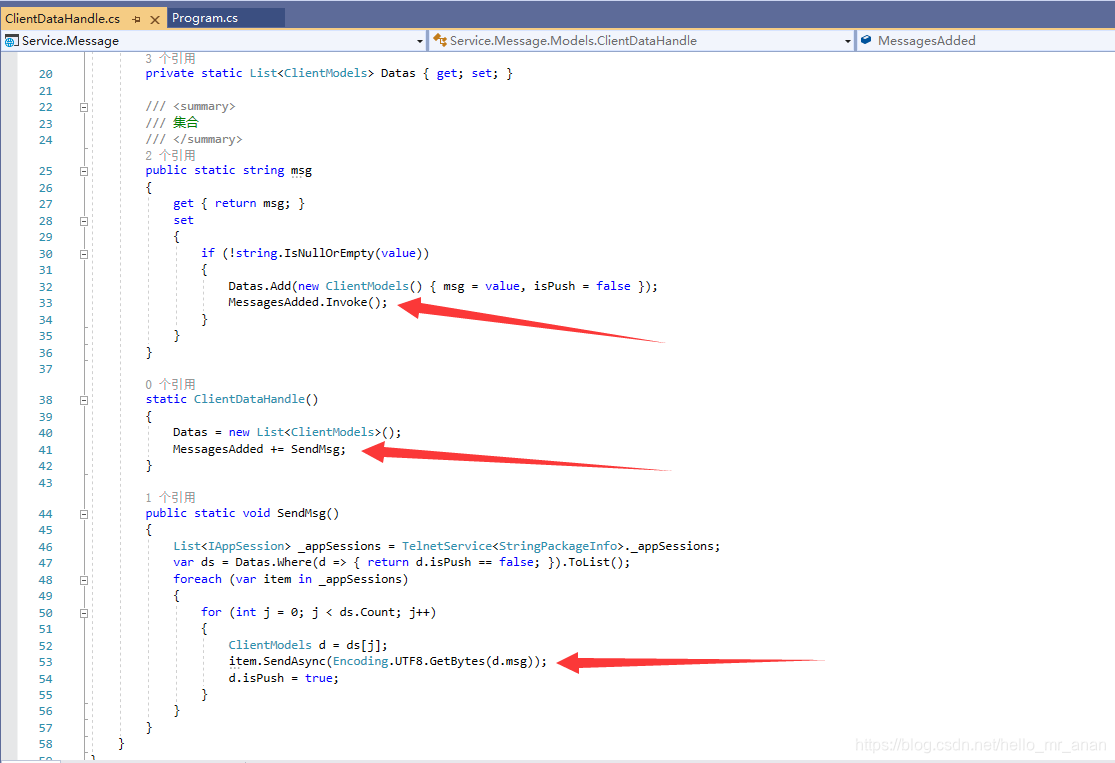Image resolution: width=1115 pixels, height=763 pixels.
Task: Click 'Datas { get; set; }' on line 20
Action: (447, 73)
